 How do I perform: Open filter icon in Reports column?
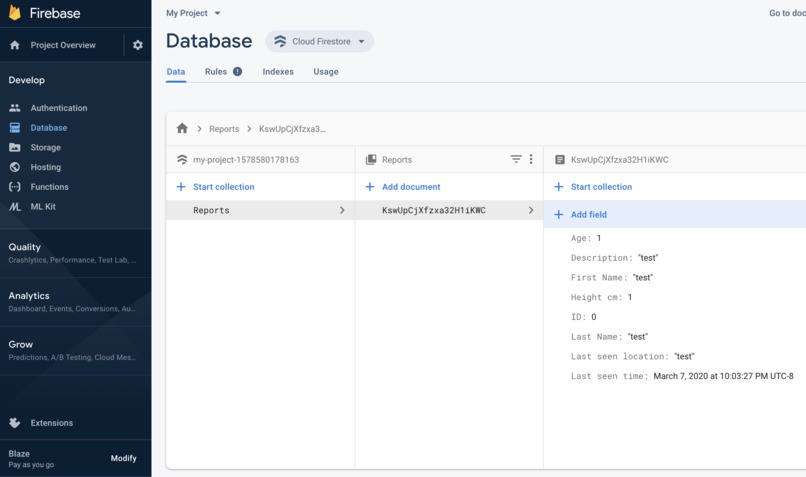click(x=516, y=159)
